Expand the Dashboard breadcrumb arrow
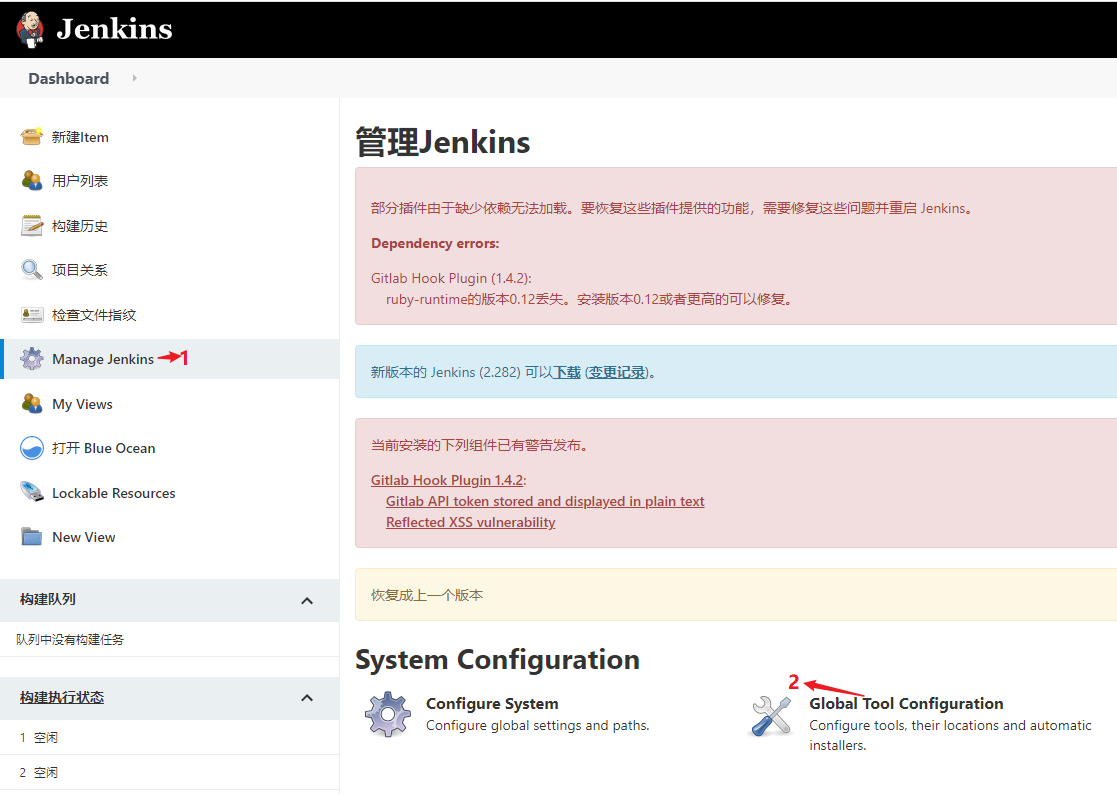The width and height of the screenshot is (1117, 794). (x=134, y=78)
